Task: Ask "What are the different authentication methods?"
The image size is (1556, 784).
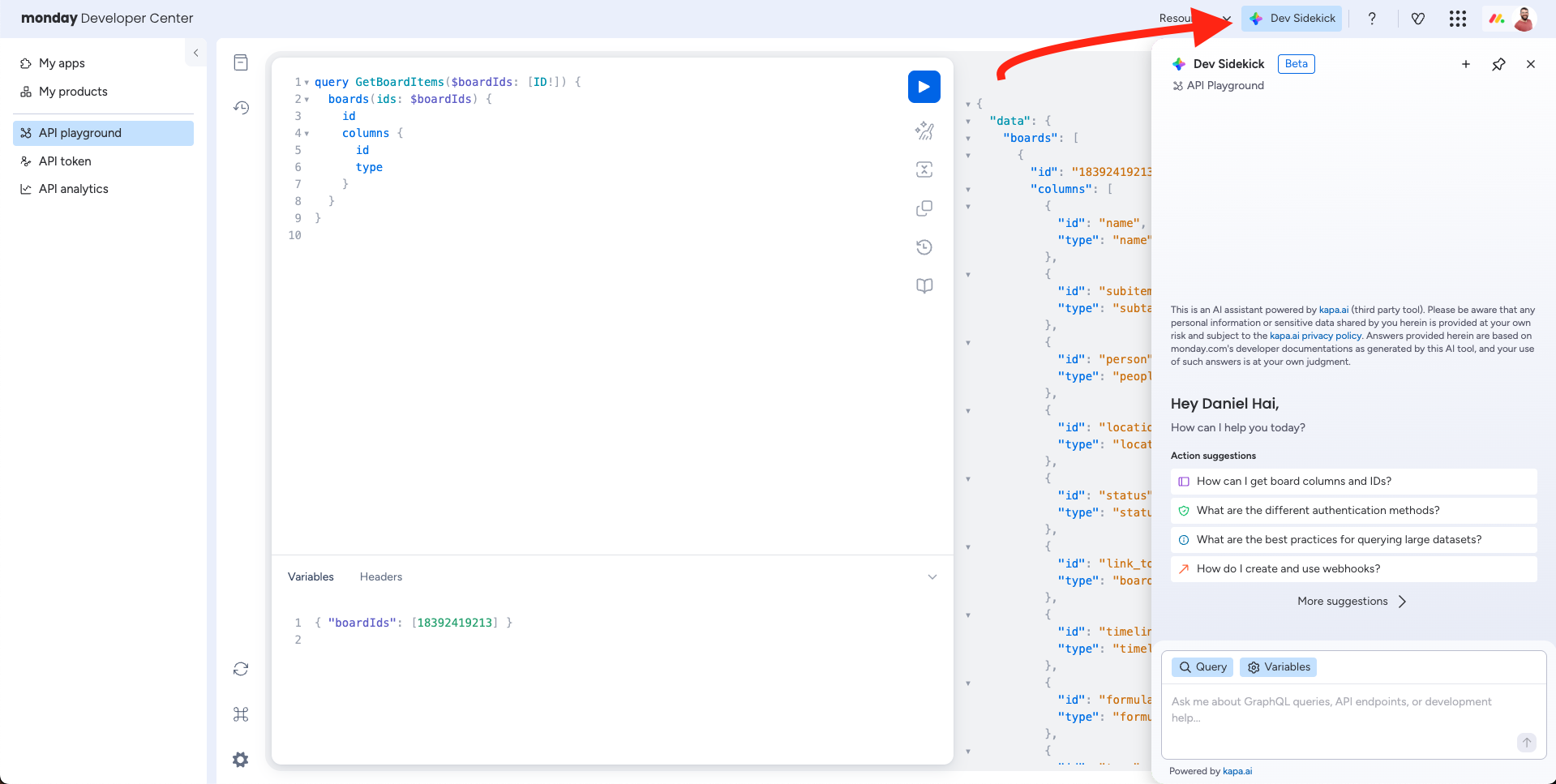Action: point(1354,511)
